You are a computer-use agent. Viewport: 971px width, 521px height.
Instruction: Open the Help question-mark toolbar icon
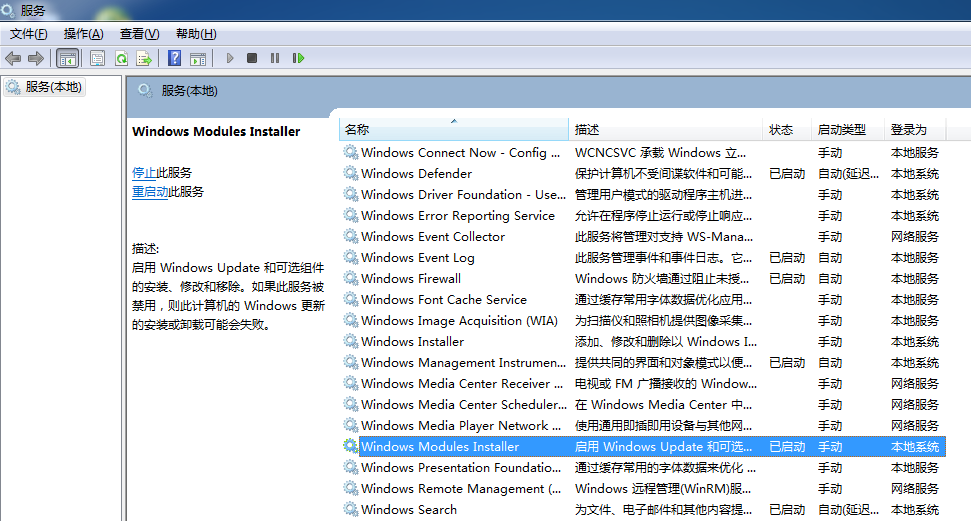point(175,58)
